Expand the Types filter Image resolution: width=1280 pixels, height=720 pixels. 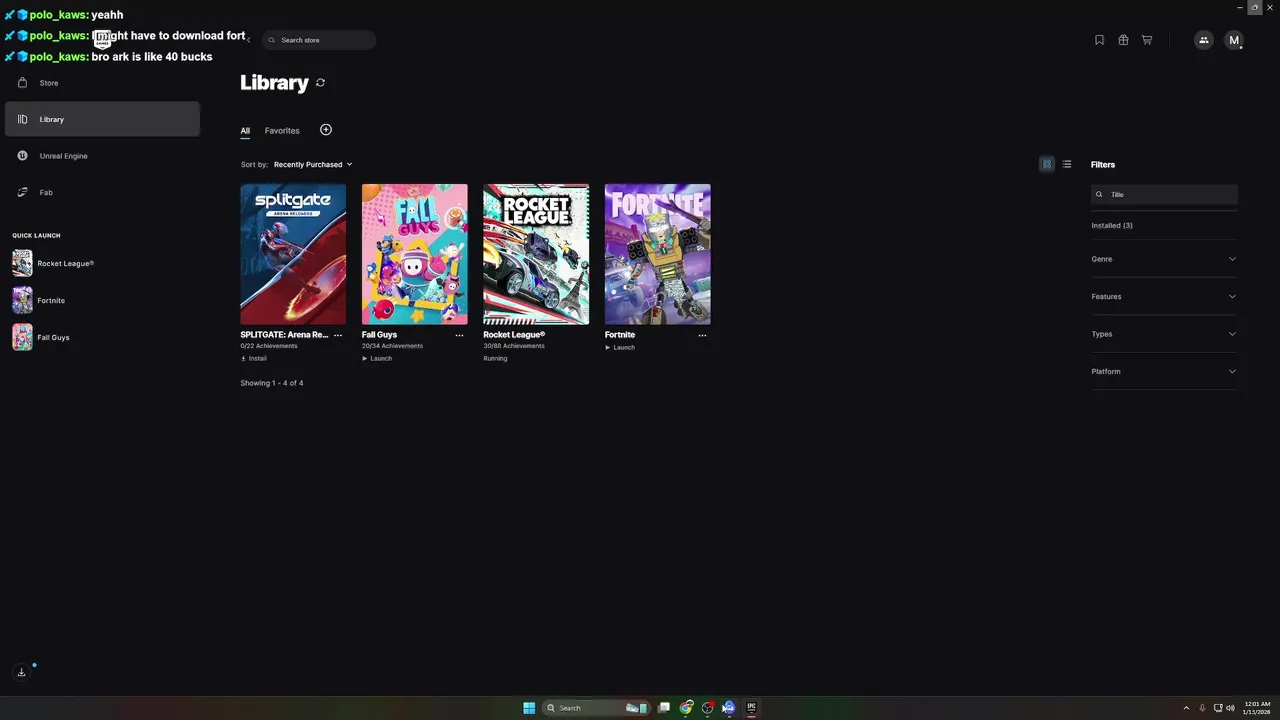point(1164,334)
